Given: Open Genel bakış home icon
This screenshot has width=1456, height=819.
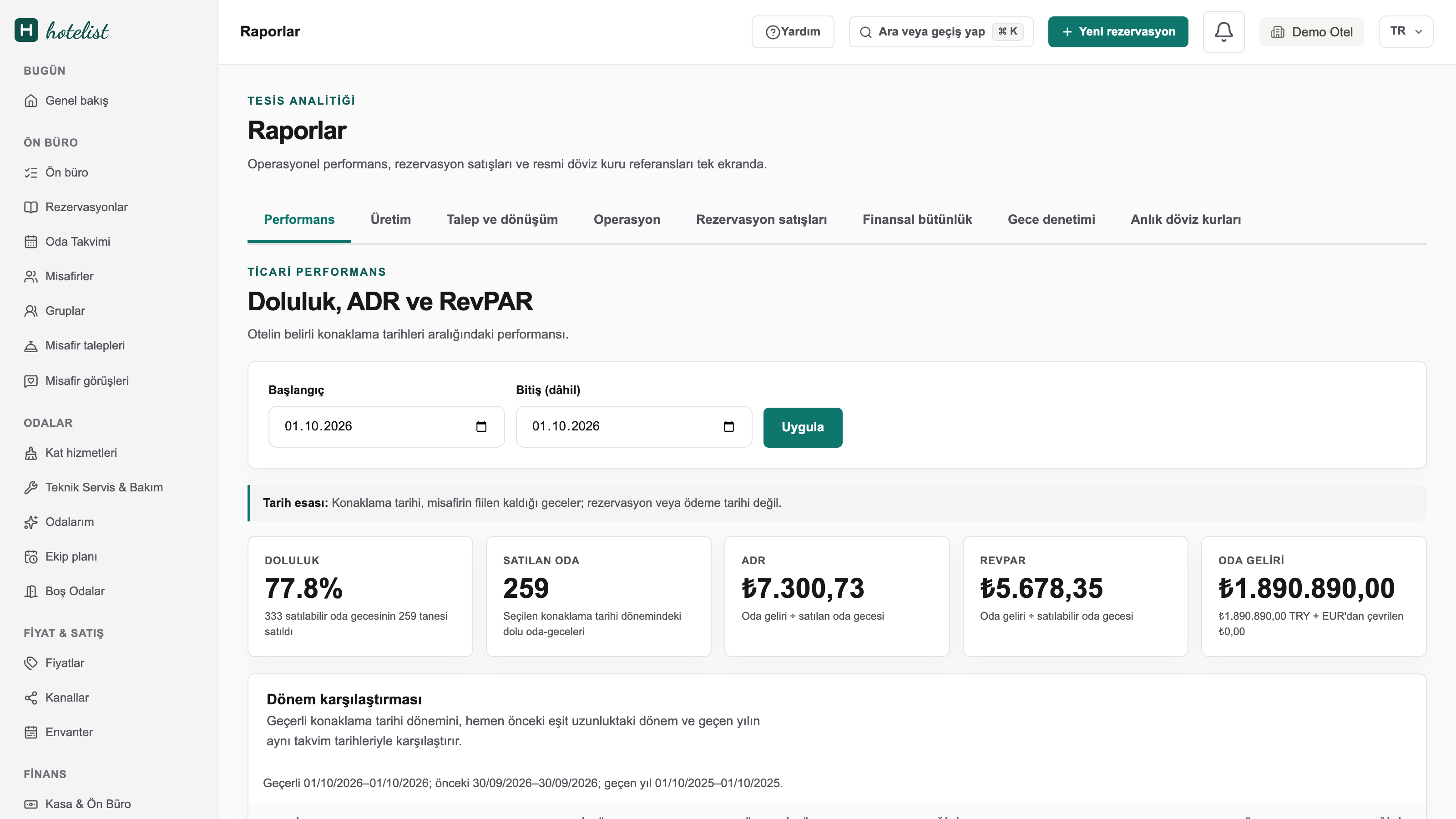Looking at the screenshot, I should tap(30, 101).
